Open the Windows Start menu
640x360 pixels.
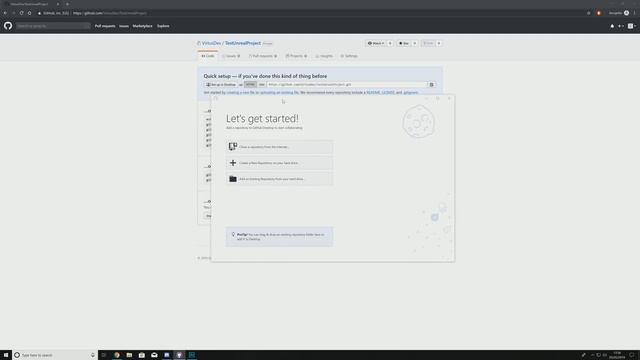[6, 355]
